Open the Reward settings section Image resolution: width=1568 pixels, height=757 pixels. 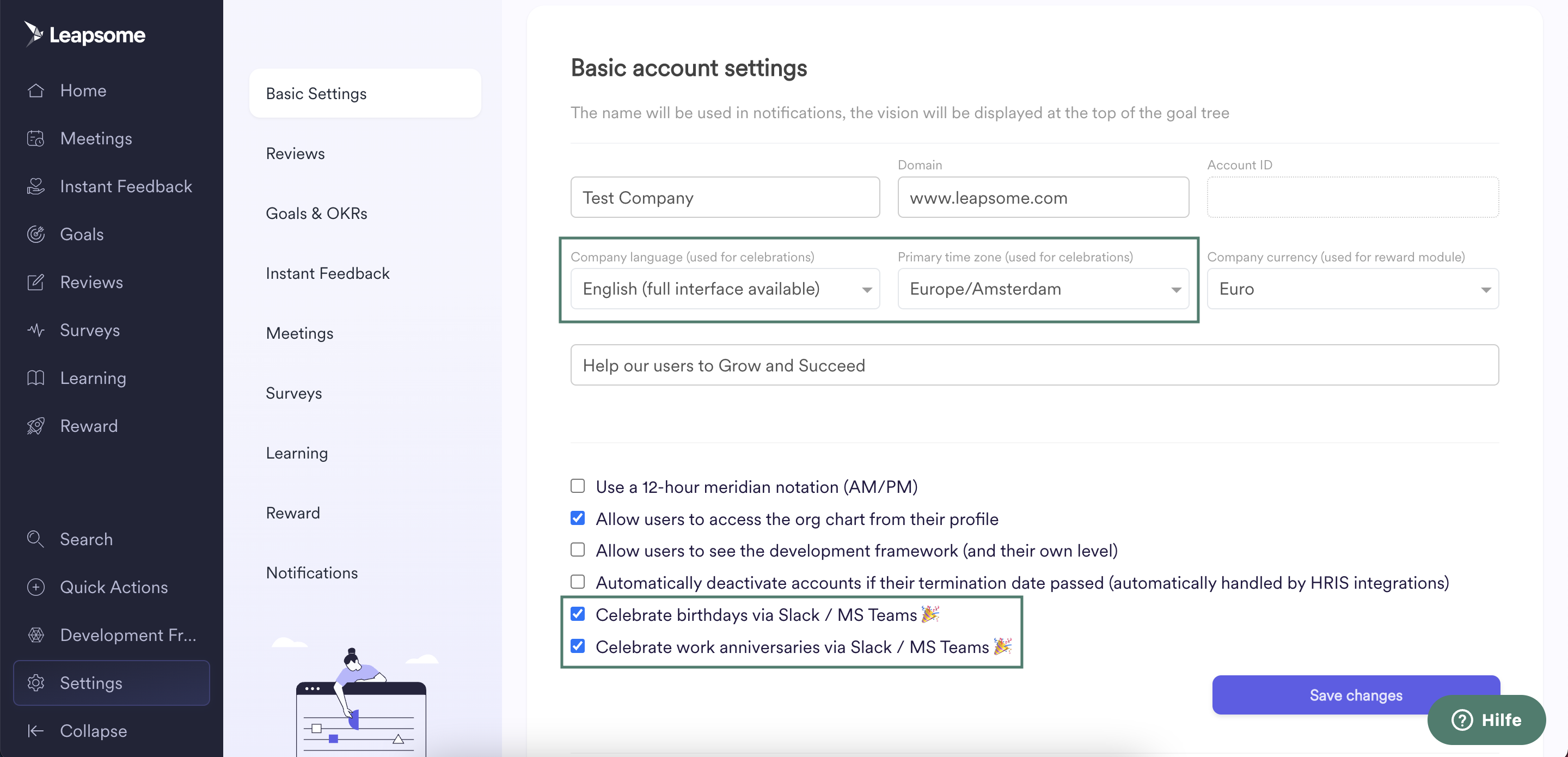coord(293,513)
